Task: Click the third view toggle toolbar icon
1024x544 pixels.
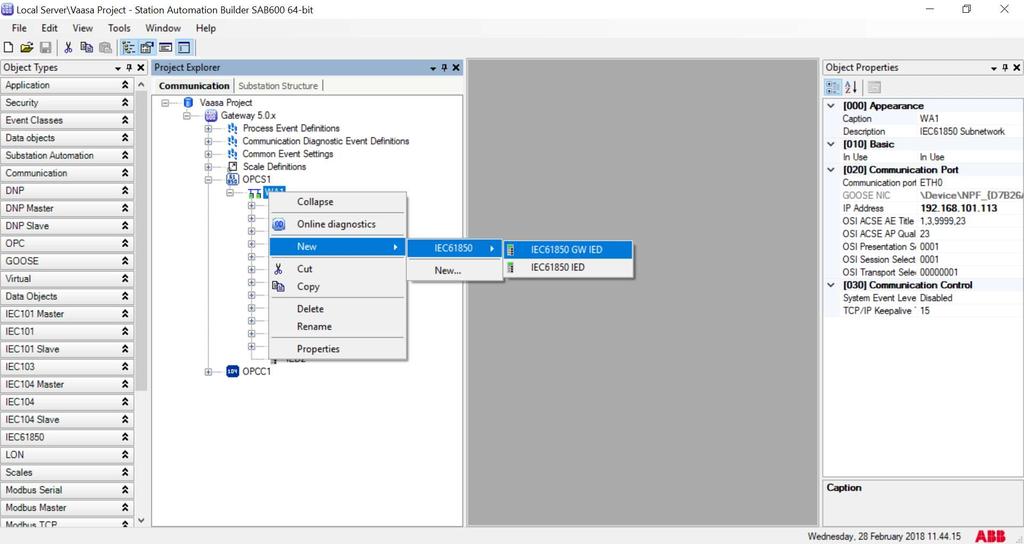Action: 165,48
